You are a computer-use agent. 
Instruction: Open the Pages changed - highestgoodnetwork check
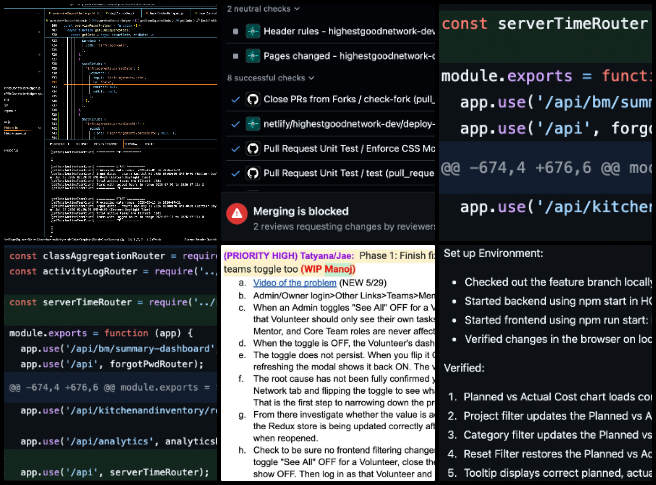pos(349,56)
